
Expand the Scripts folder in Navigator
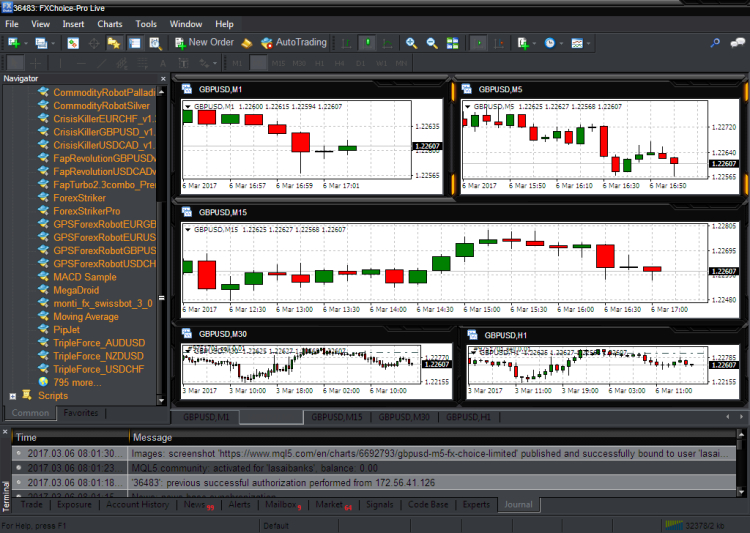coord(12,396)
